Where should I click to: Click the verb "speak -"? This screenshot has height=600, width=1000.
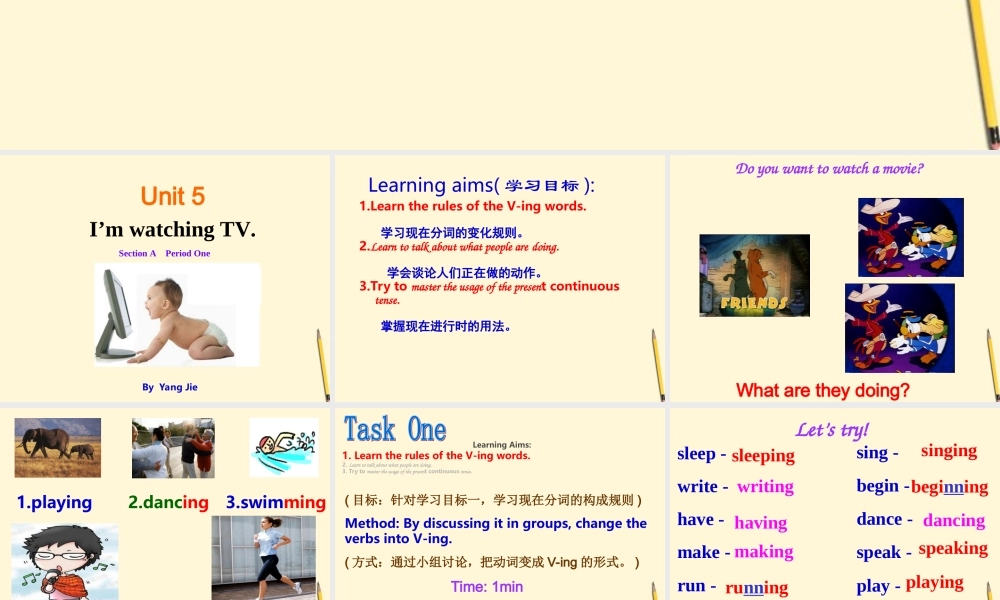[884, 552]
